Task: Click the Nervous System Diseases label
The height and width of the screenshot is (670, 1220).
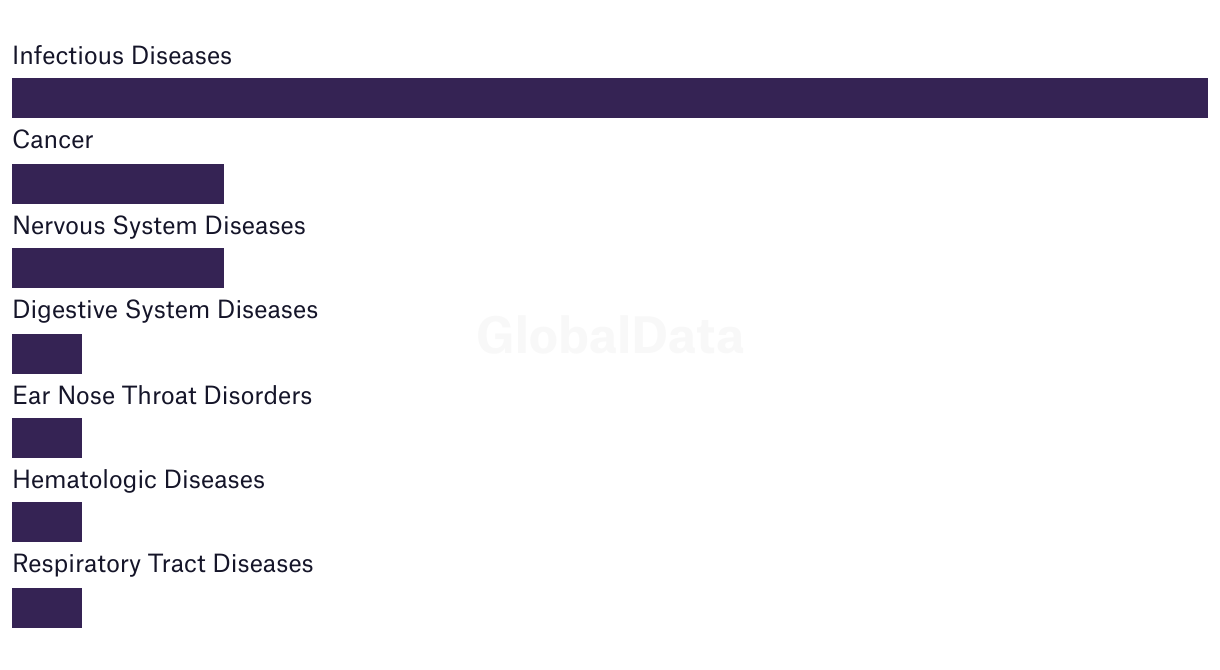Action: [x=159, y=226]
